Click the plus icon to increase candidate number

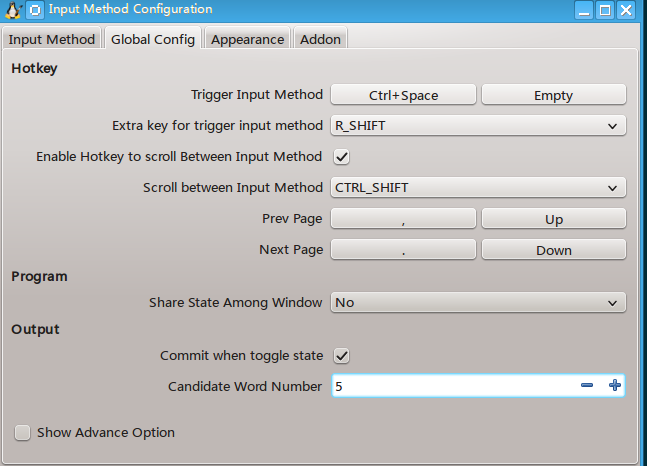(614, 386)
